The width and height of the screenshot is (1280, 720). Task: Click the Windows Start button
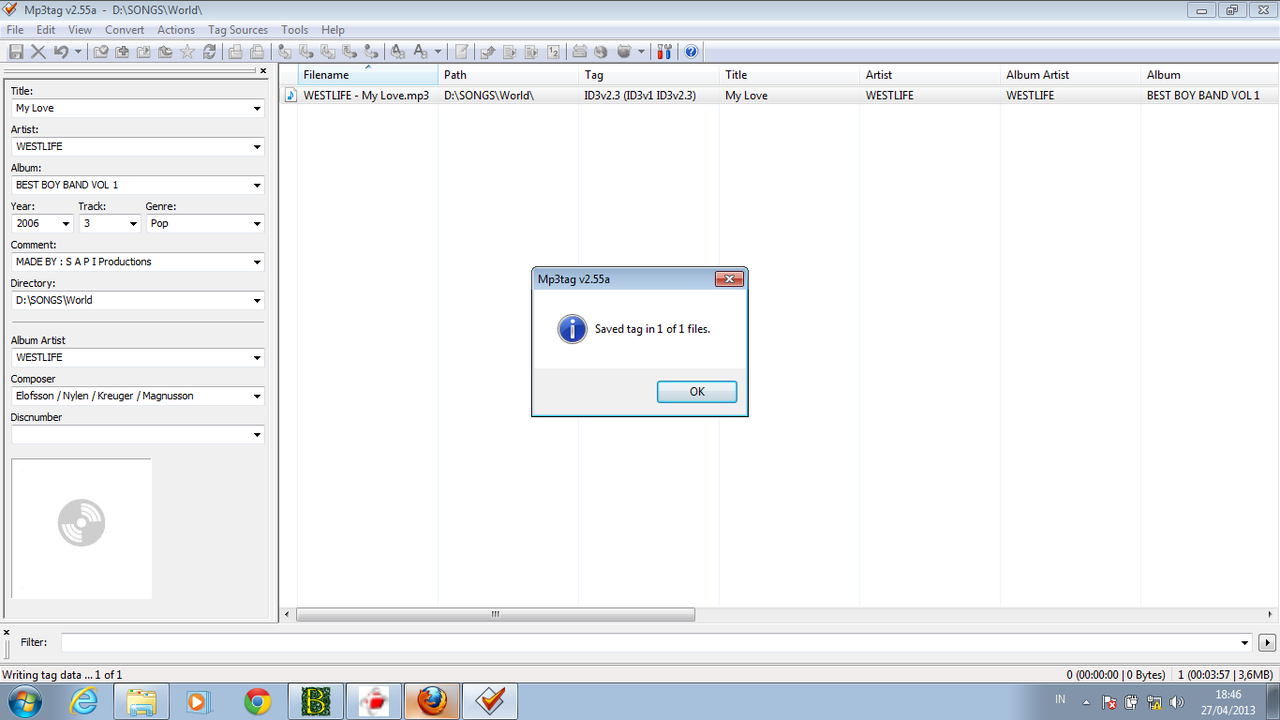pos(24,702)
